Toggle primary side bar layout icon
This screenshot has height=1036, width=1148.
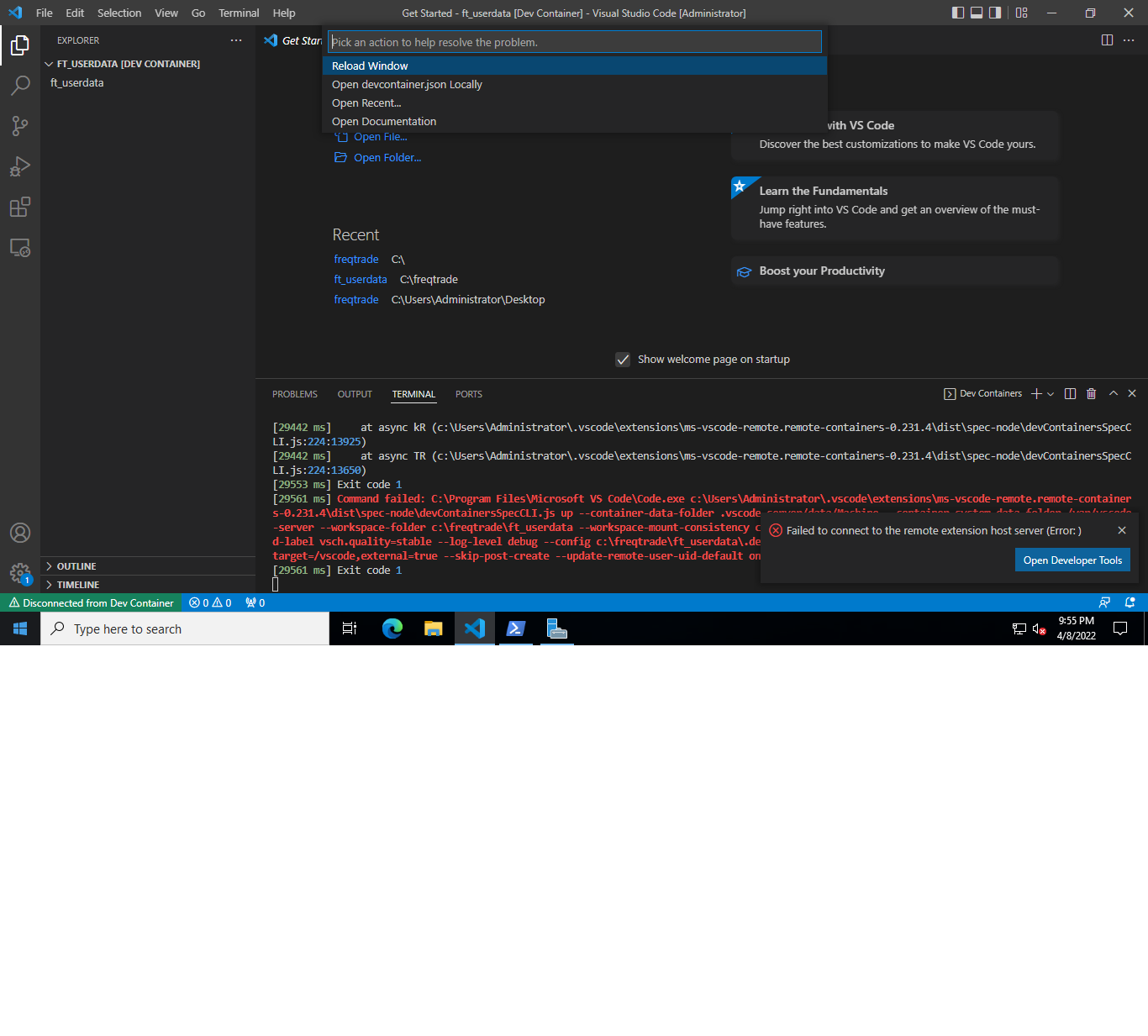click(x=958, y=13)
